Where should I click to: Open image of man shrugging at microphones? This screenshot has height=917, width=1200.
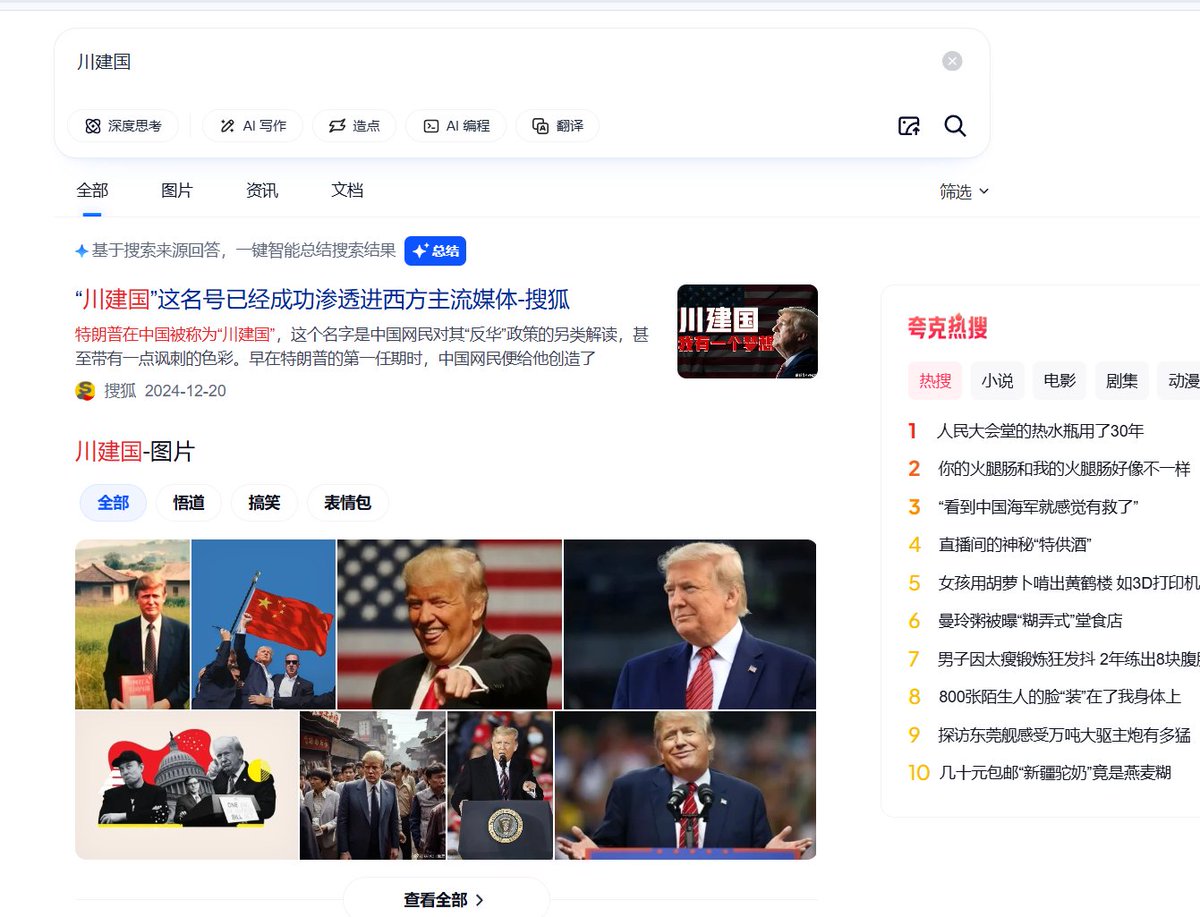click(x=686, y=785)
